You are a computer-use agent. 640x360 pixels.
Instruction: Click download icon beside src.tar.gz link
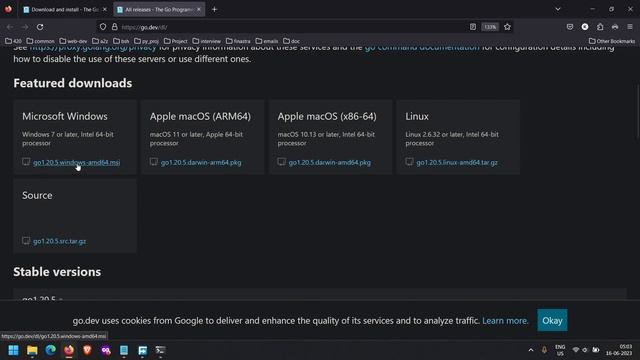[26, 241]
